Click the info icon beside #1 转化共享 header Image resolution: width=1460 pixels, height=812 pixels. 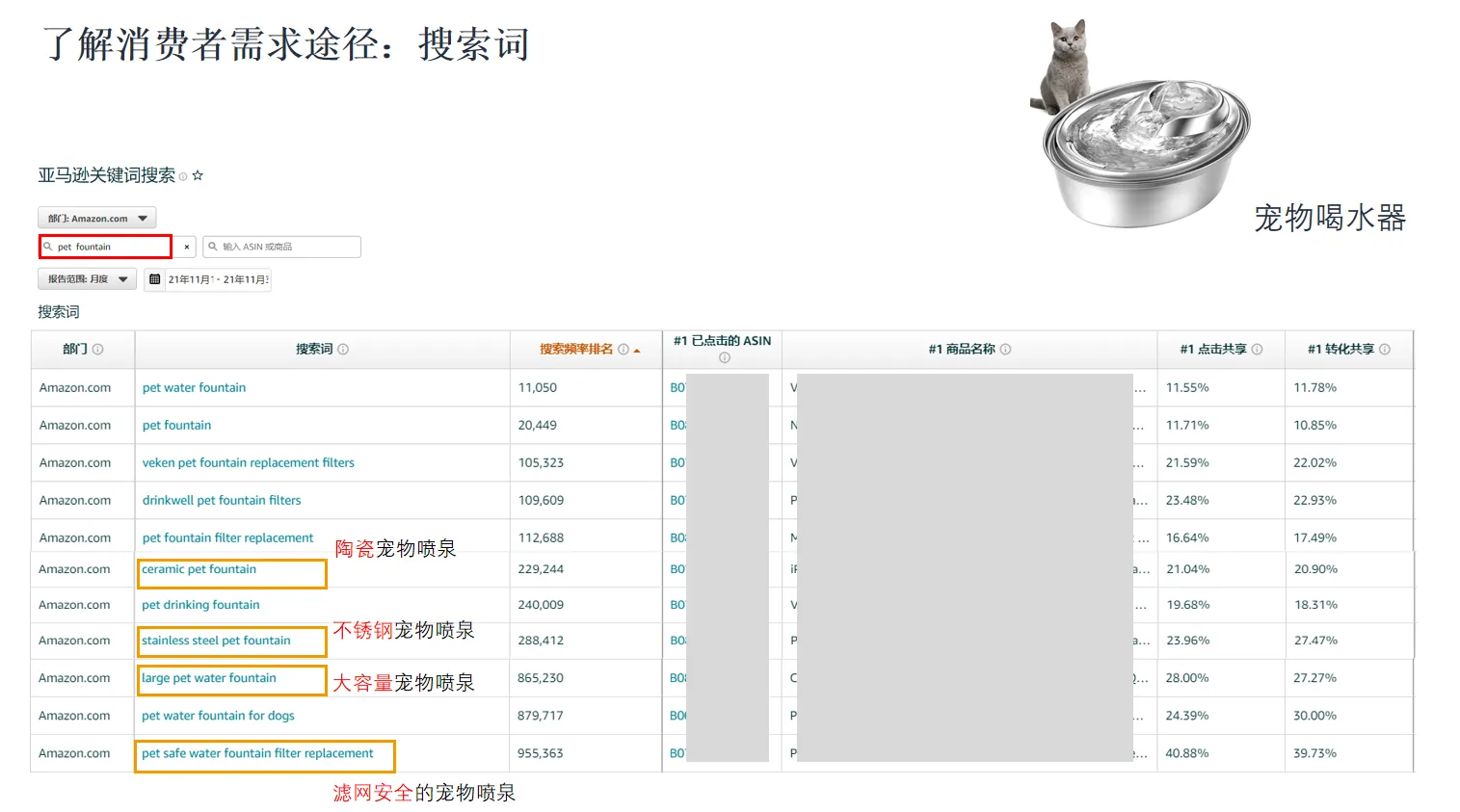(1386, 349)
